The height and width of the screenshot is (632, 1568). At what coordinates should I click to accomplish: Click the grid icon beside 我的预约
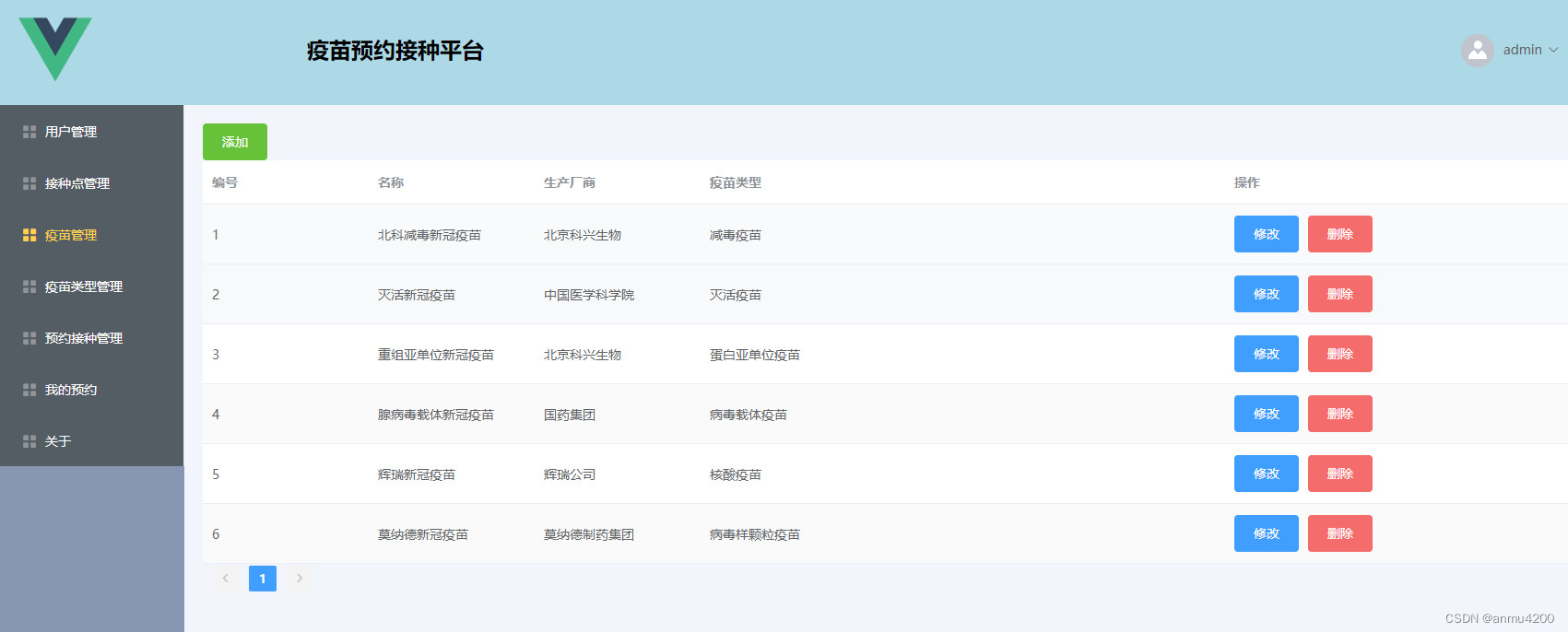click(x=29, y=390)
